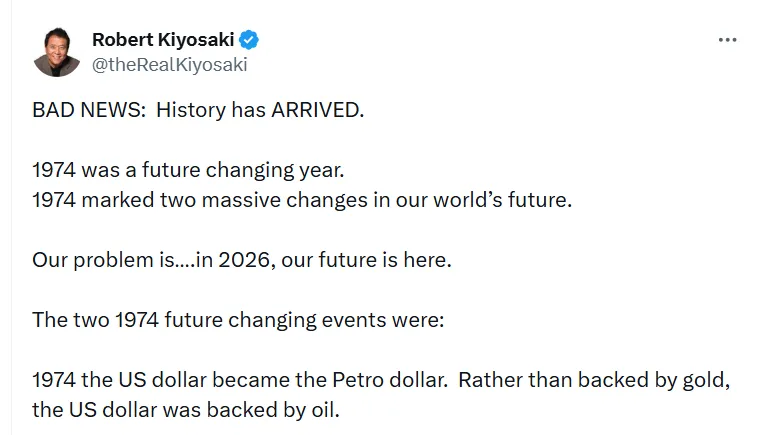Visit the @theRealKiyosaki handle link

(169, 64)
